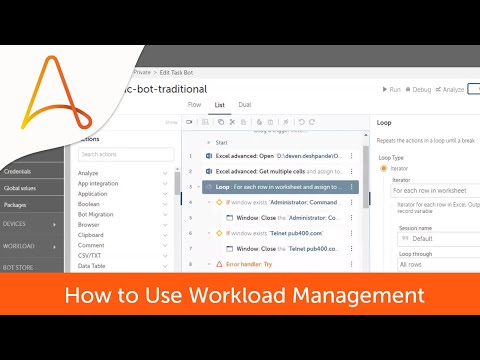
Task: Click window icon on Close Administrator row
Action: (x=229, y=218)
